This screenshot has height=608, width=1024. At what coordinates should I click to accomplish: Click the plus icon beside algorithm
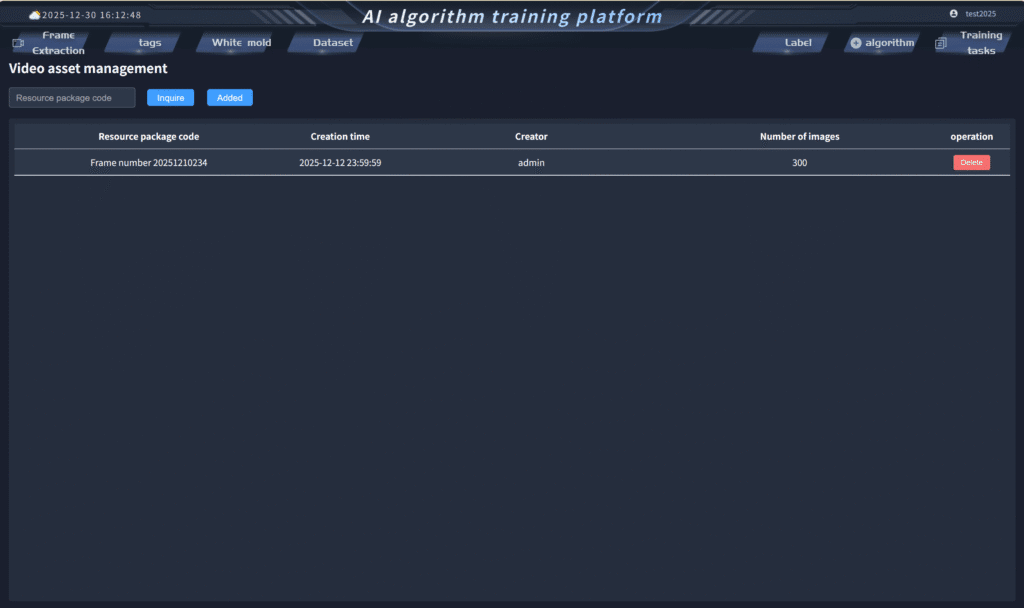856,43
